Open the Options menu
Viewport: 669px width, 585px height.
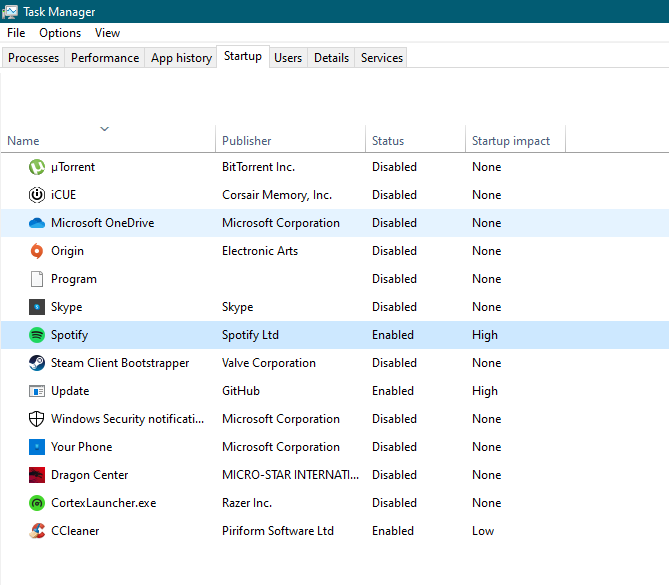(x=60, y=33)
